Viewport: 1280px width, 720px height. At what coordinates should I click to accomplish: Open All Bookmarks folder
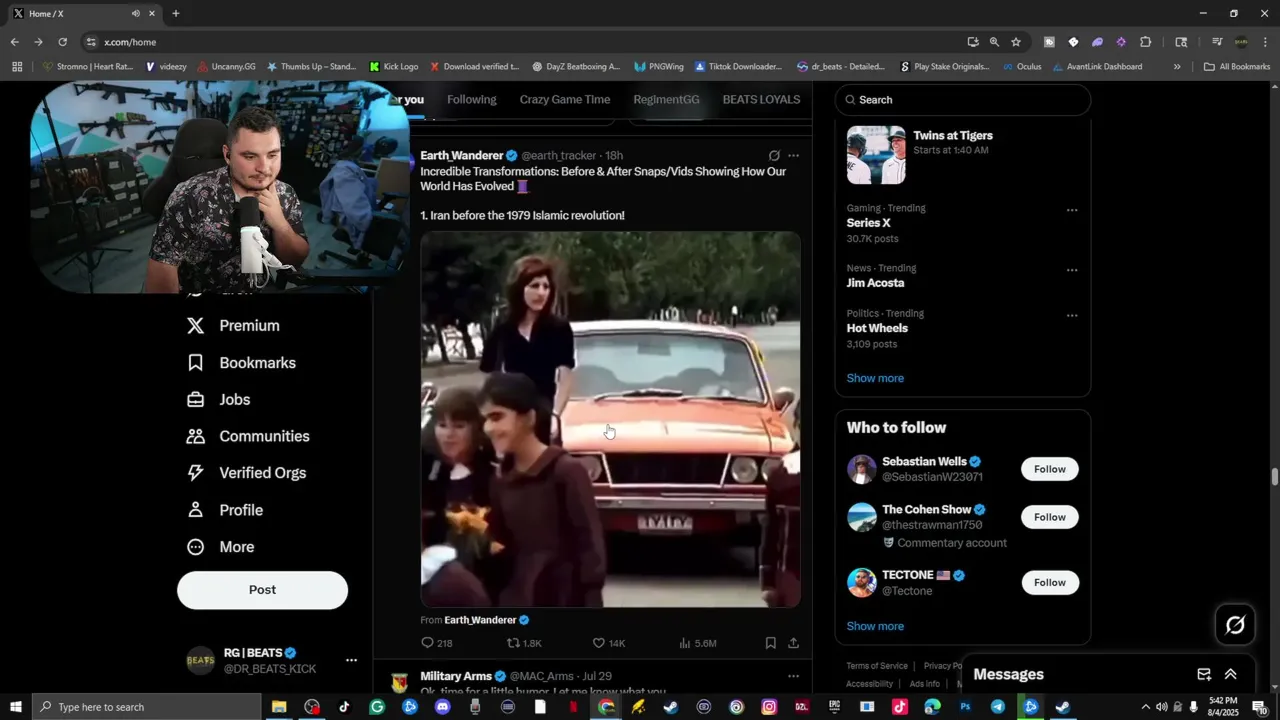pos(1237,67)
